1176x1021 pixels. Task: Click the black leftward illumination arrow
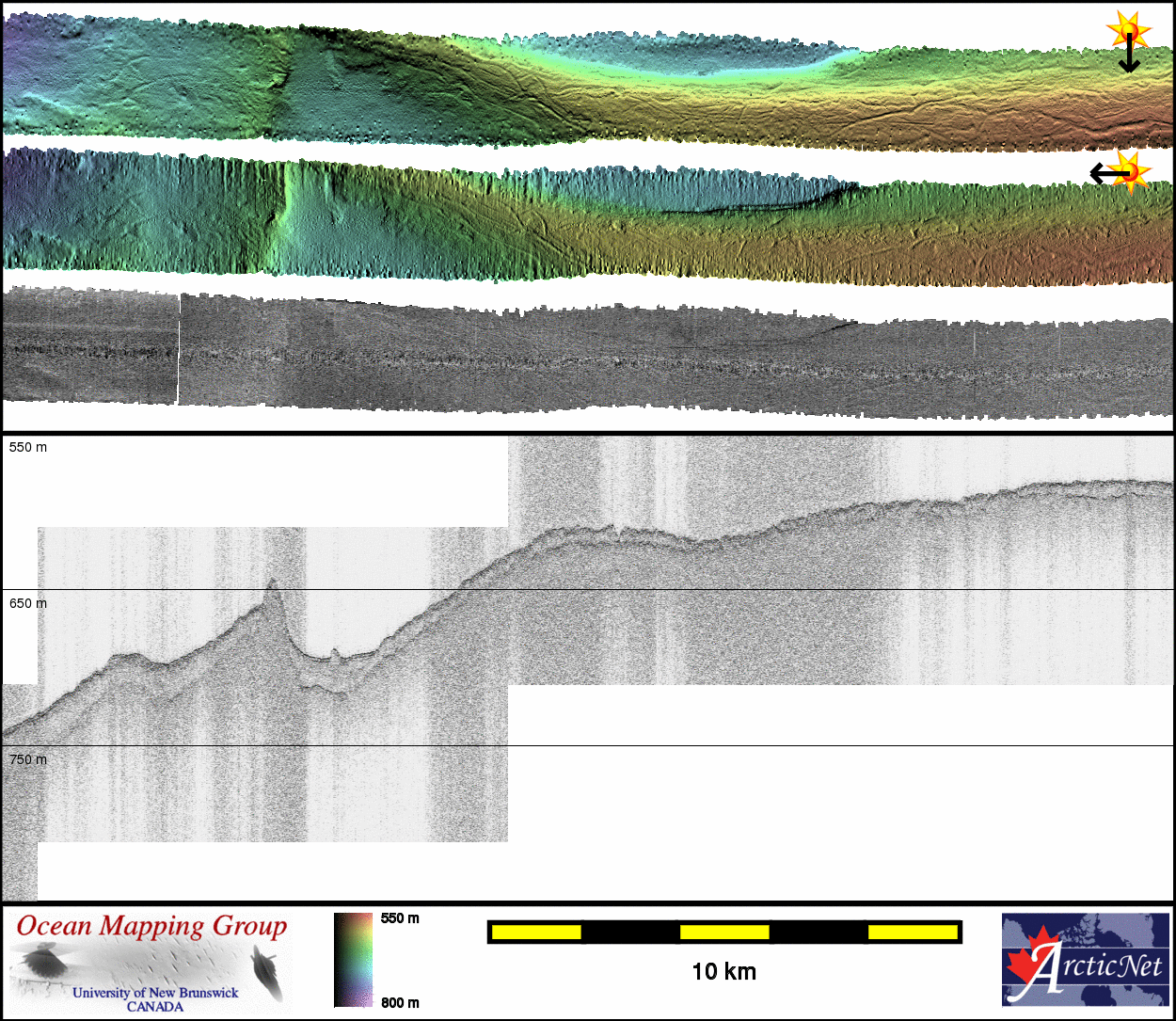pos(1105,173)
